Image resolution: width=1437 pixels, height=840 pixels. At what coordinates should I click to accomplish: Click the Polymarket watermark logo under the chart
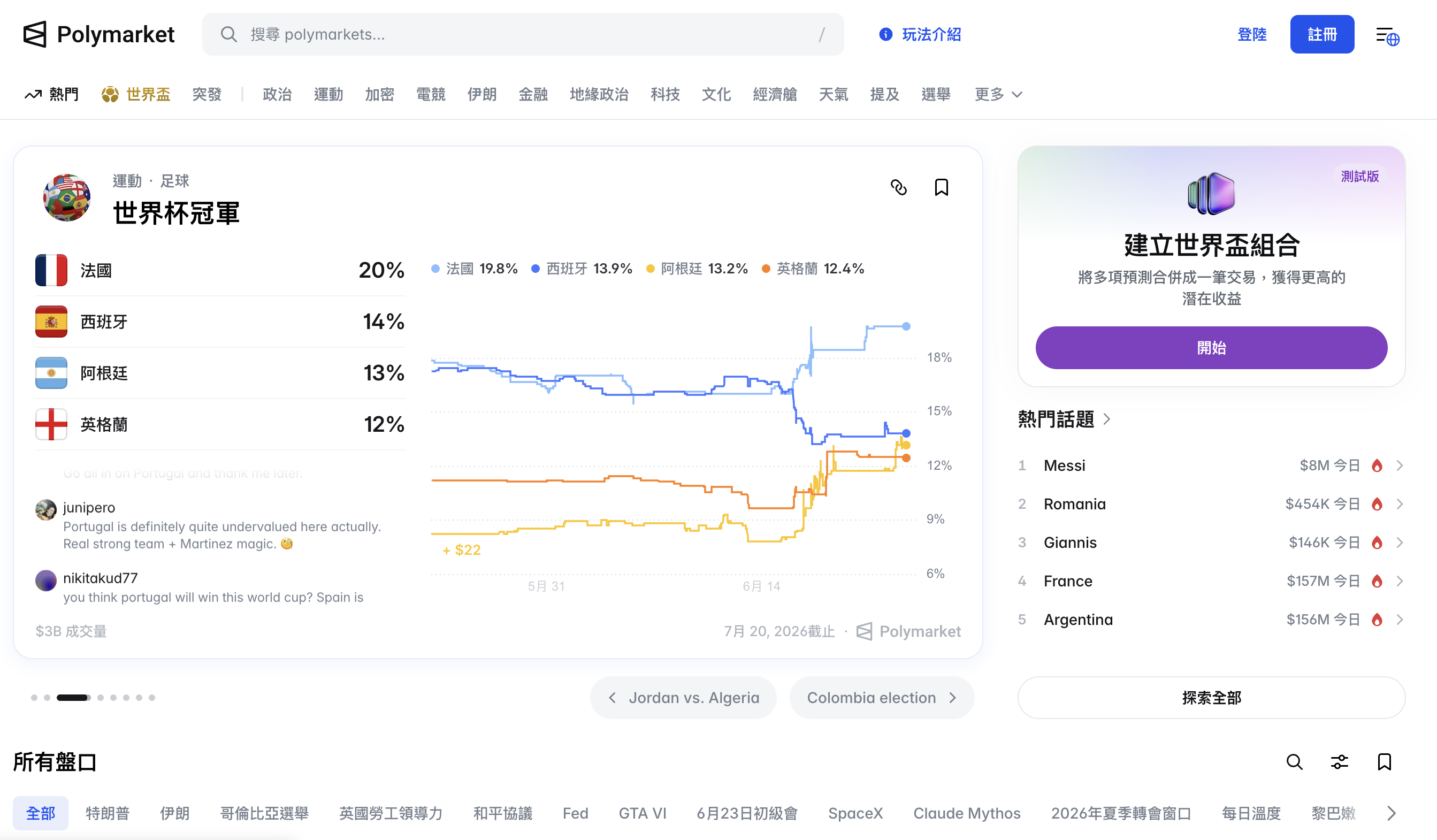(909, 631)
